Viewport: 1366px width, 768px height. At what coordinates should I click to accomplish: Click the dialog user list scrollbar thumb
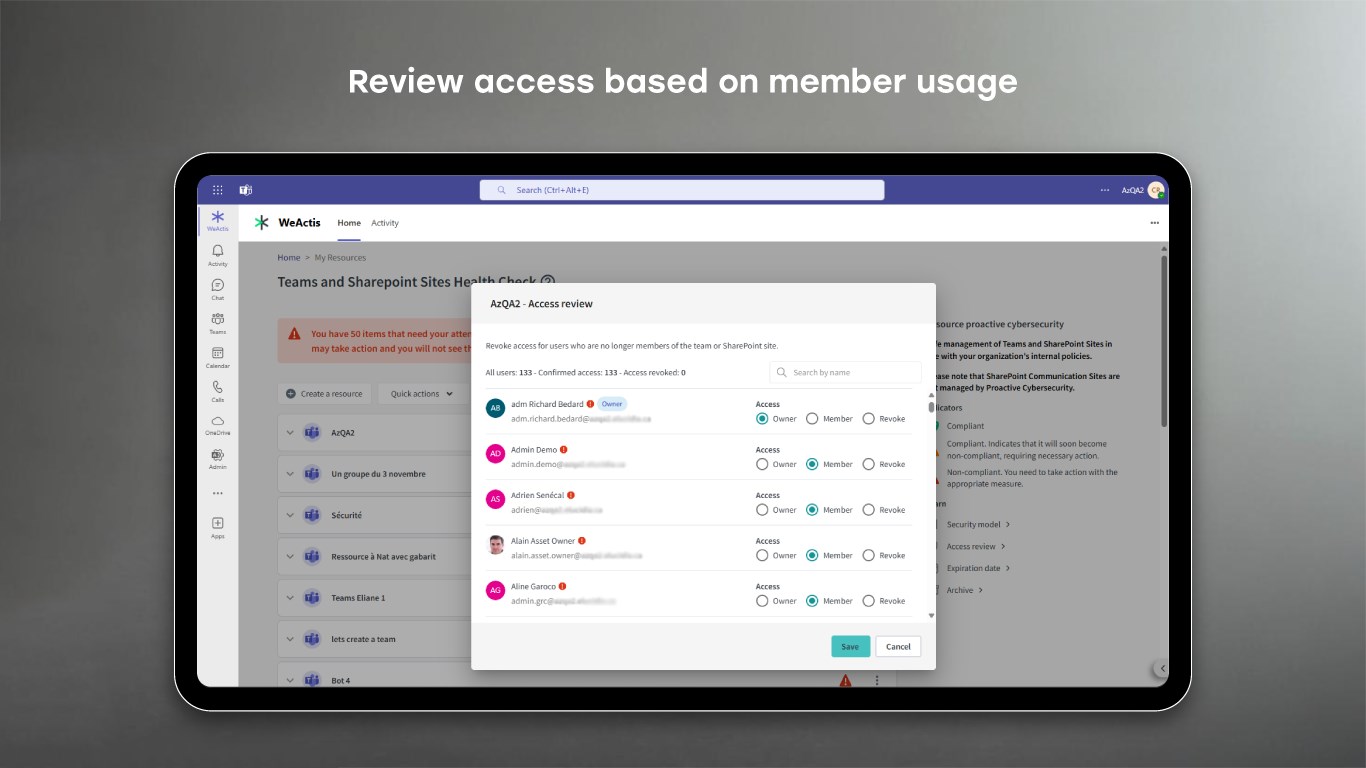coord(932,407)
